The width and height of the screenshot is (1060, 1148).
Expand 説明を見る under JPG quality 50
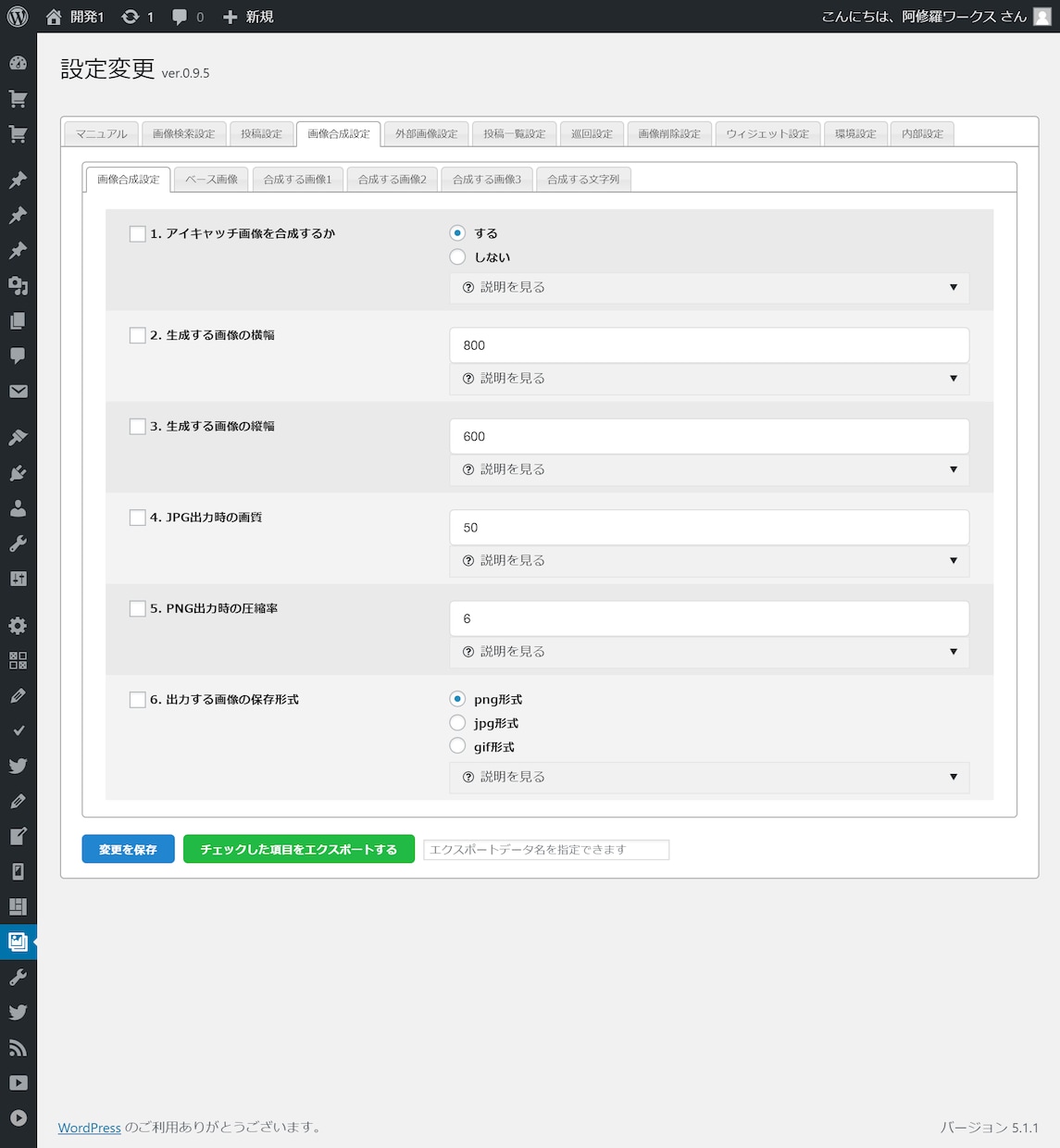coord(709,561)
